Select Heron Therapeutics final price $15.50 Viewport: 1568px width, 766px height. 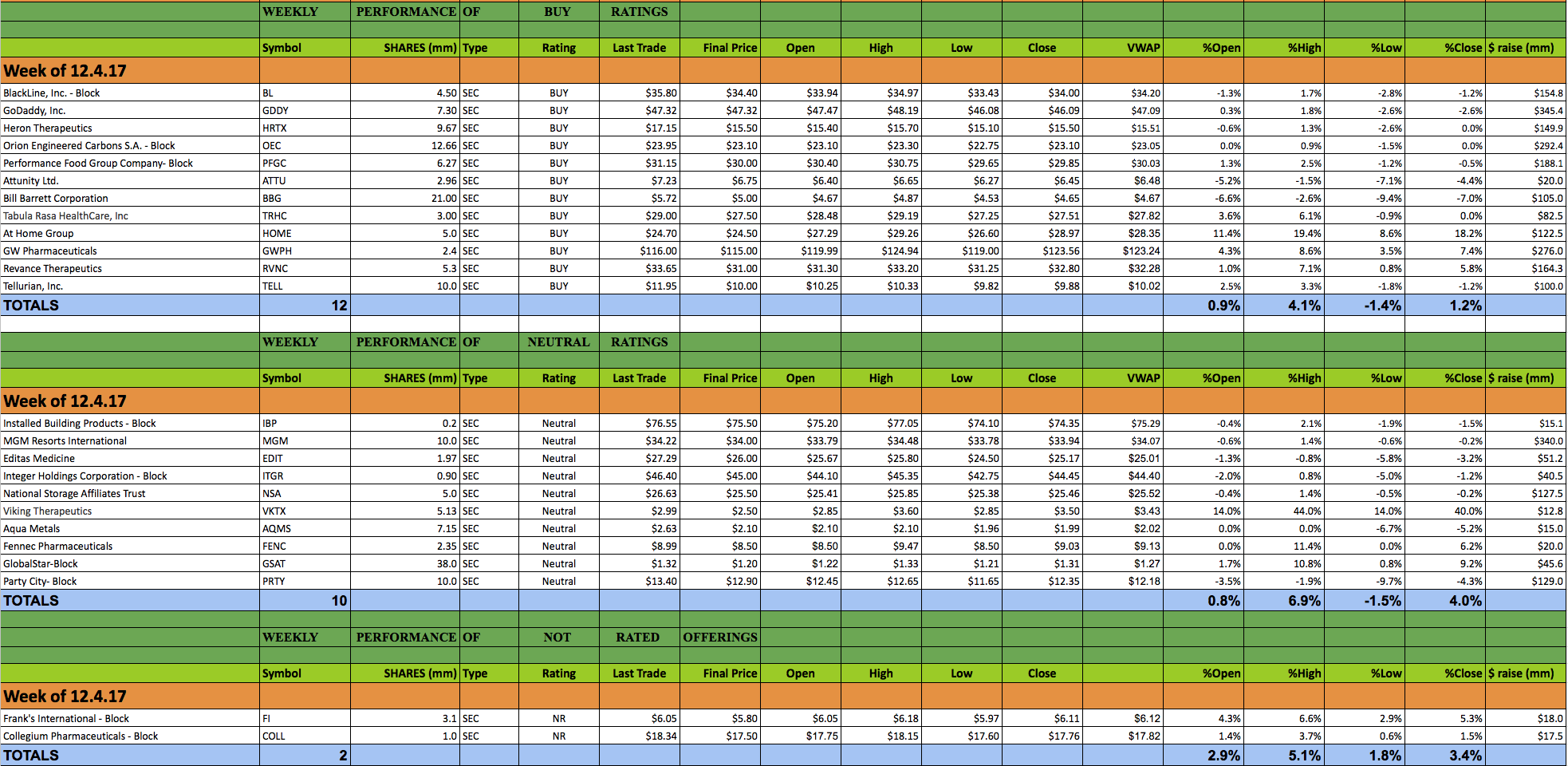(720, 128)
